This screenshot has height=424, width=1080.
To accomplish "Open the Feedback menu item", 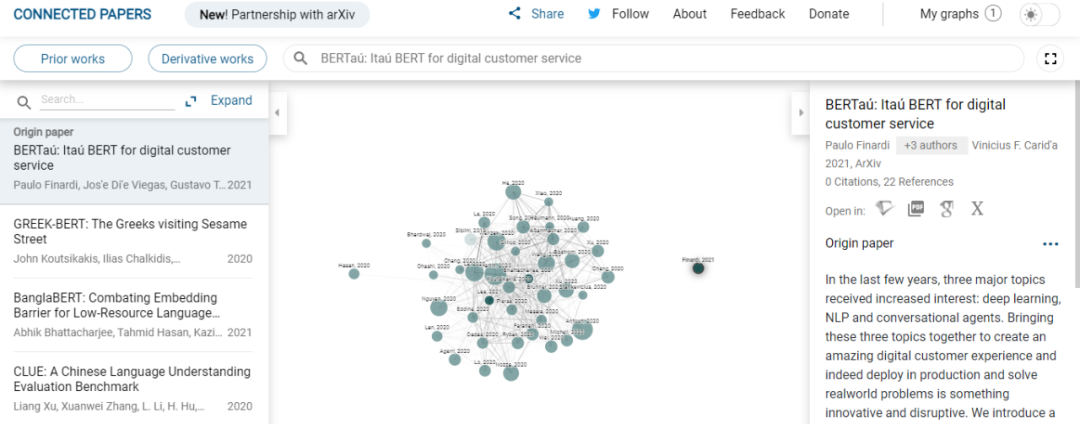I will pos(758,14).
